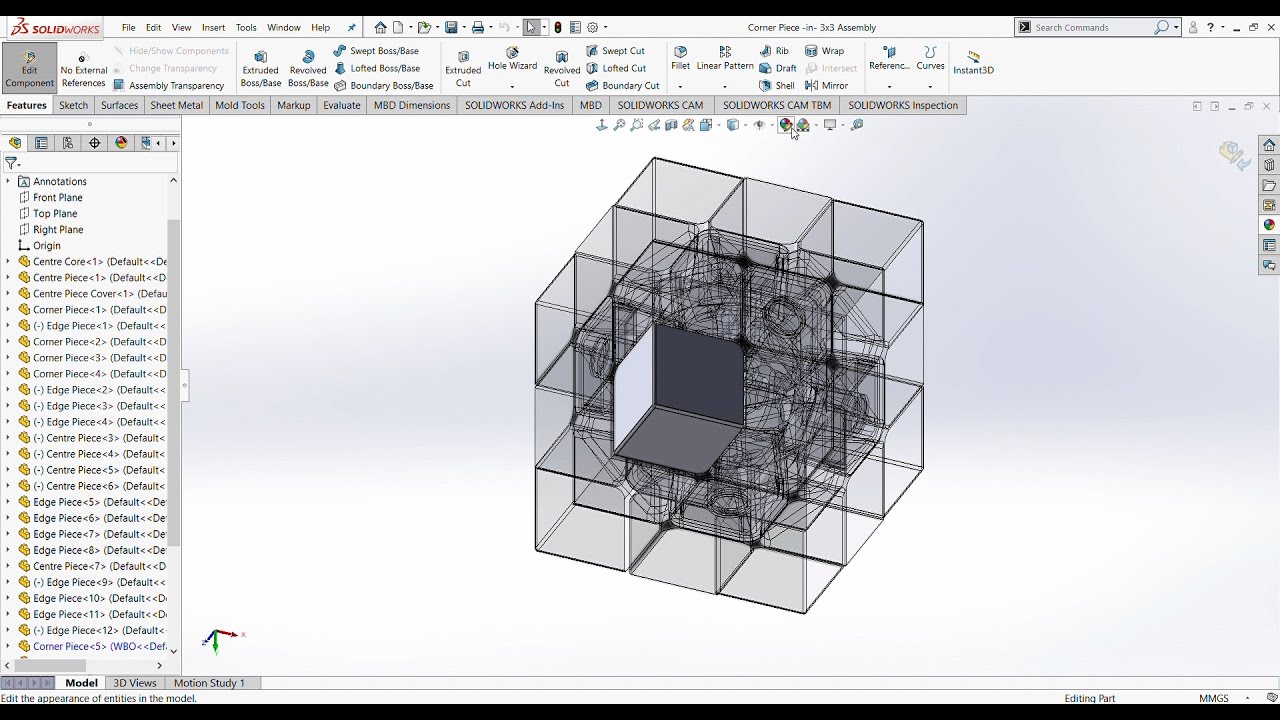Open the Linear Pattern dropdown arrow
The width and height of the screenshot is (1280, 720).
[725, 87]
